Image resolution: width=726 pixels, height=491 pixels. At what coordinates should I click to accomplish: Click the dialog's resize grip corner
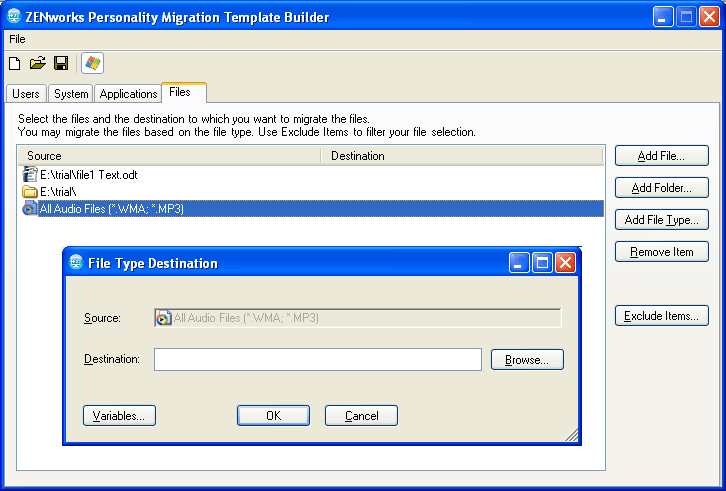coord(572,435)
